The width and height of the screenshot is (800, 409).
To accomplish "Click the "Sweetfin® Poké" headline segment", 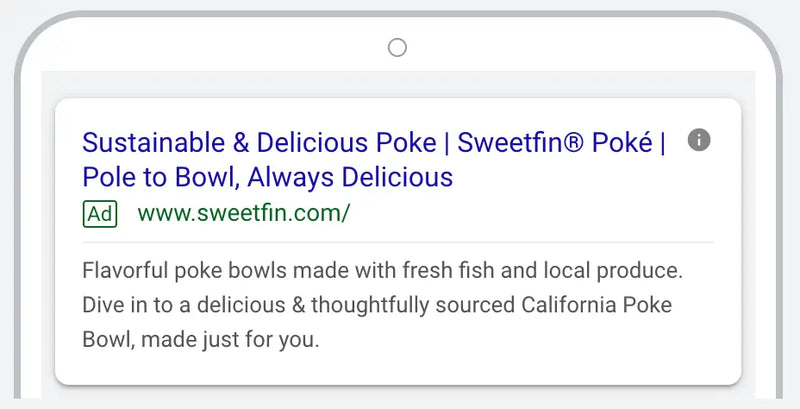I will click(x=554, y=142).
